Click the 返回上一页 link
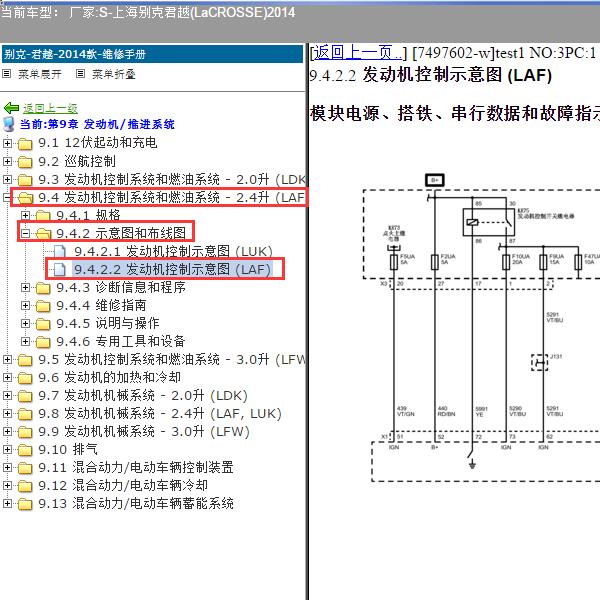Viewport: 600px width, 600px height. click(358, 52)
